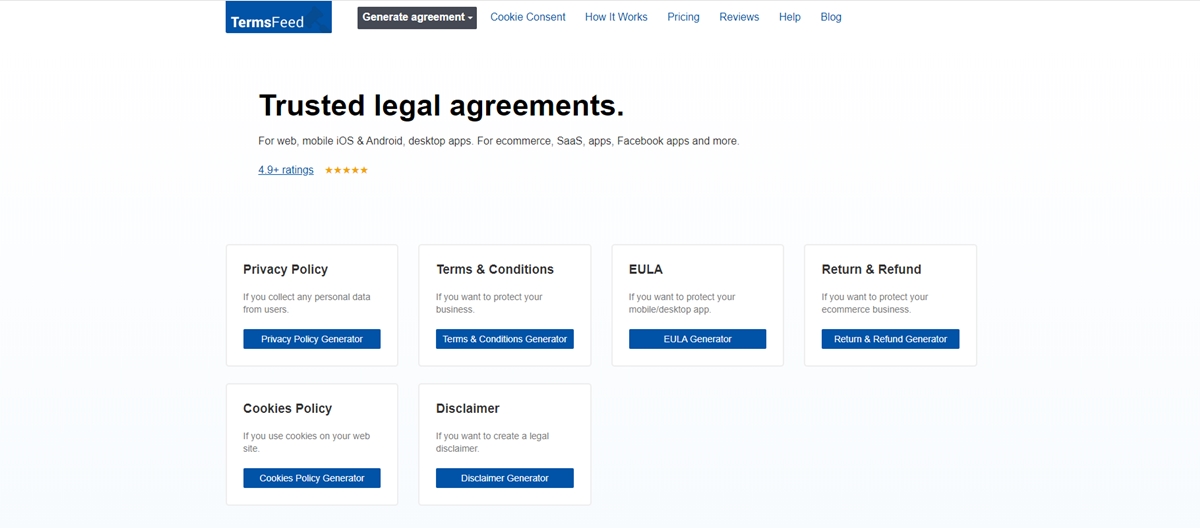Select the Privacy Policy card heading
The height and width of the screenshot is (528, 1200).
tap(285, 269)
